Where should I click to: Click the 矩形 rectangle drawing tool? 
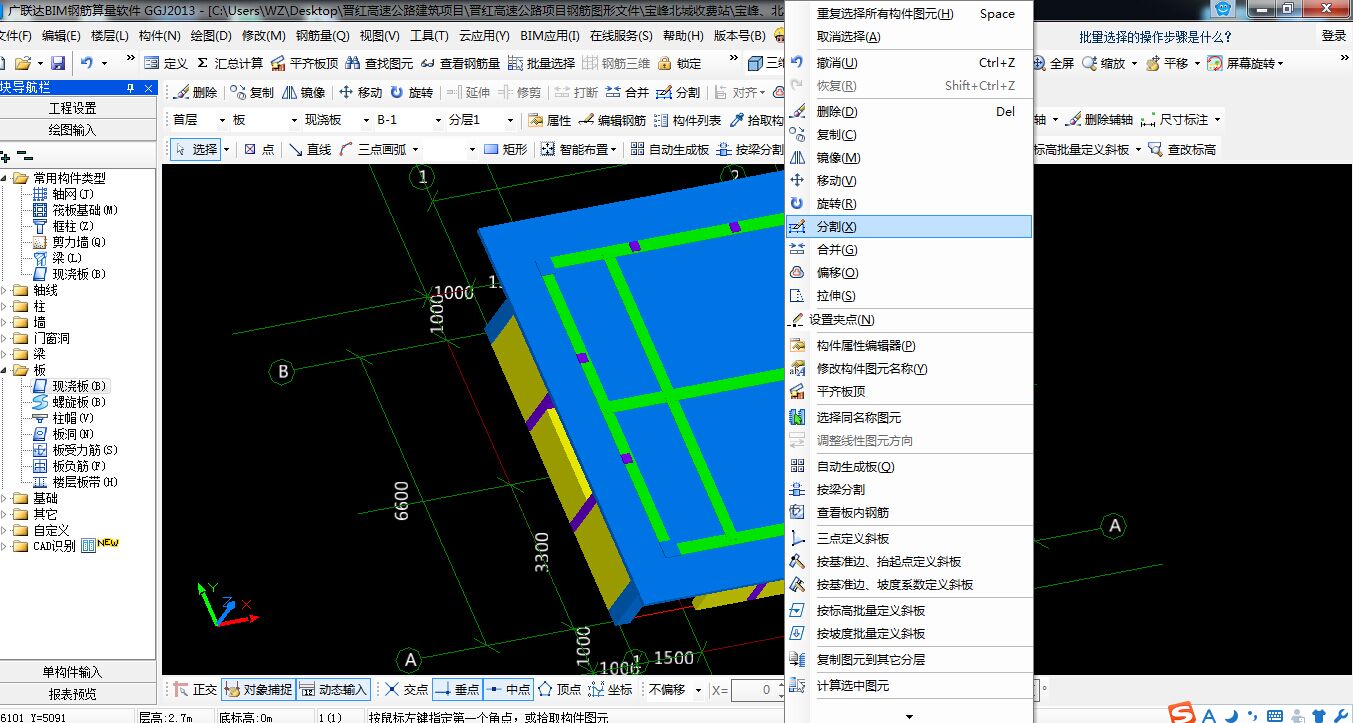pyautogui.click(x=505, y=149)
